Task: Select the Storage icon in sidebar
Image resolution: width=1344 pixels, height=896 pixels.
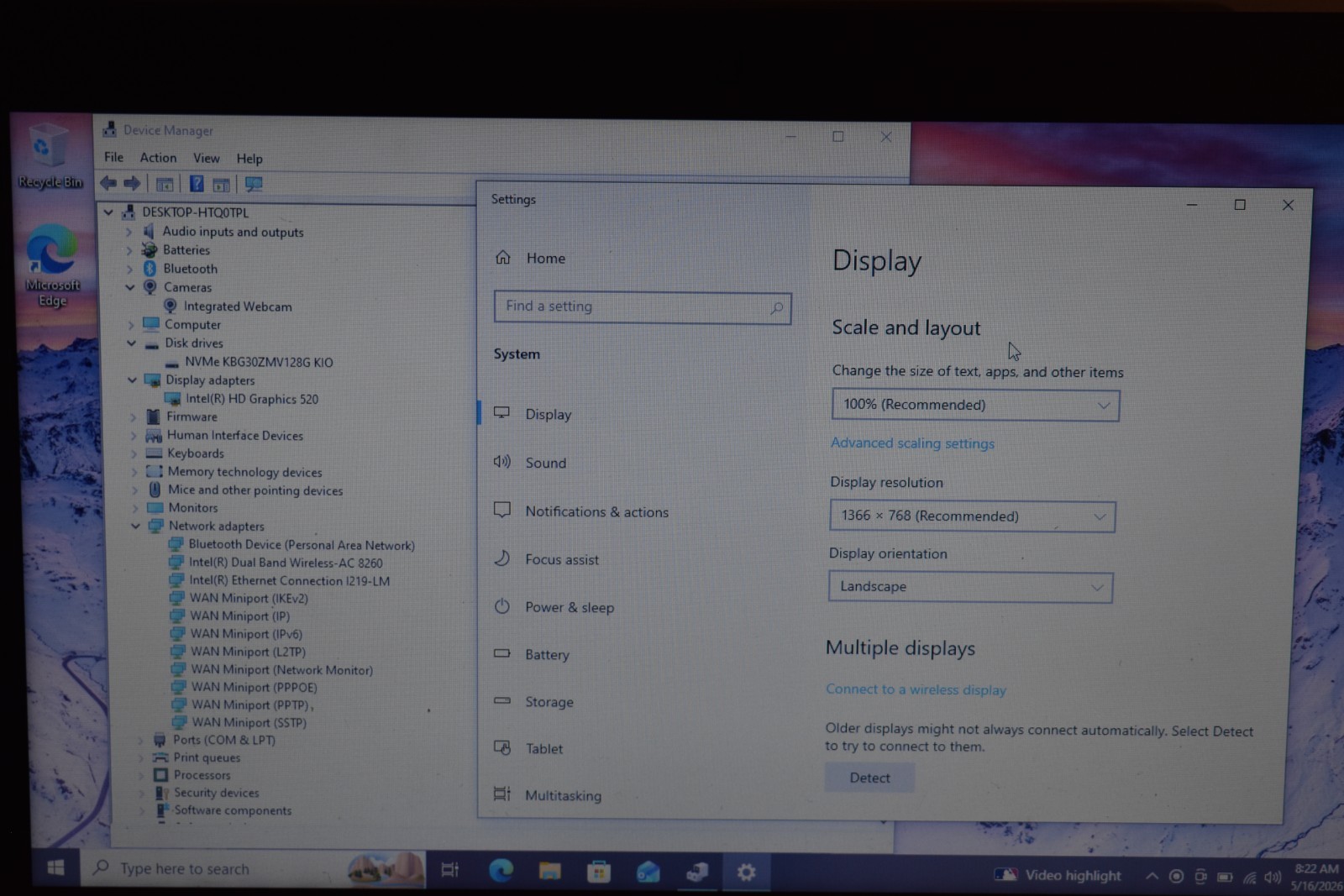Action: point(501,700)
